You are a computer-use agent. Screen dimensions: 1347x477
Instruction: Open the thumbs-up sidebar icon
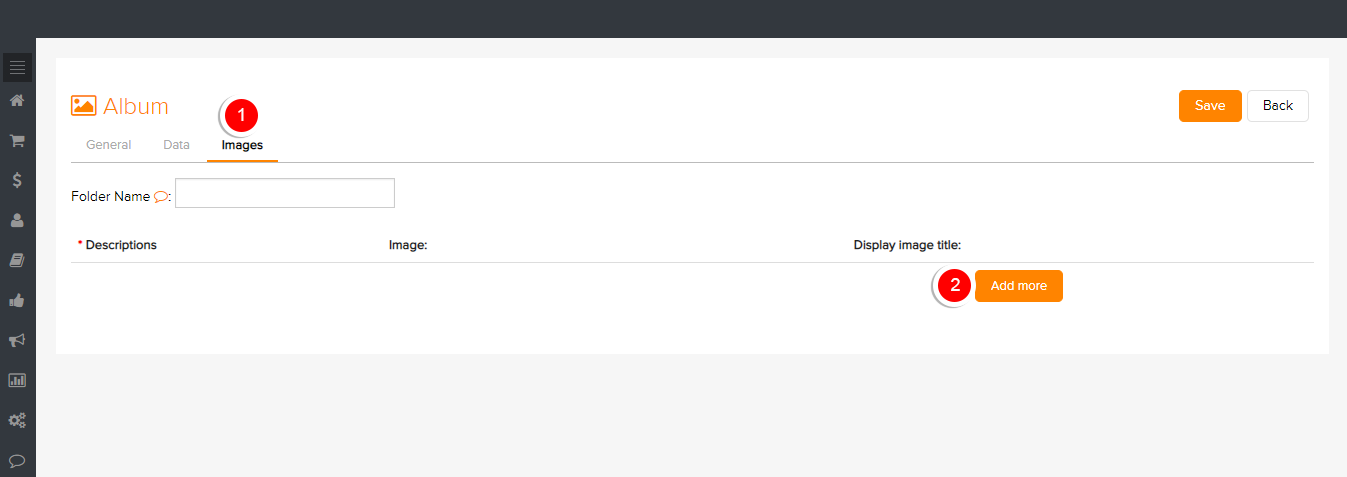click(x=17, y=300)
